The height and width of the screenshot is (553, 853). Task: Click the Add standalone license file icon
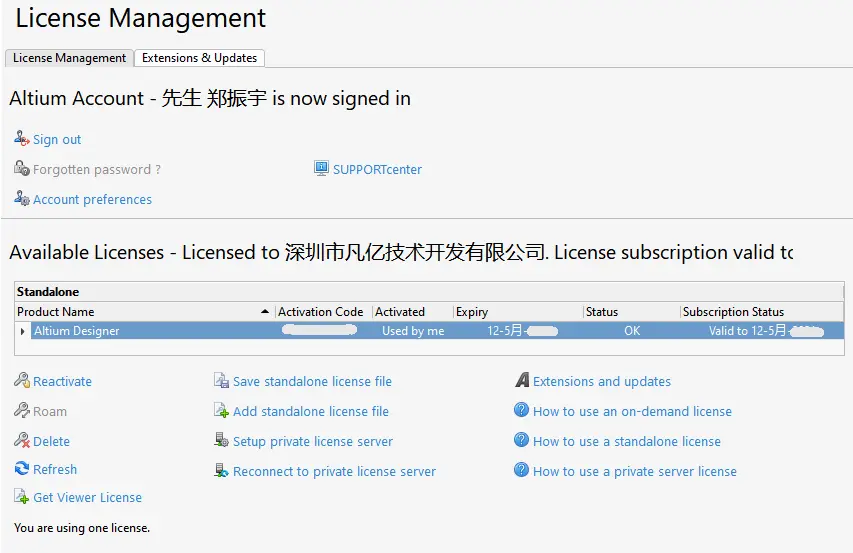tap(221, 410)
